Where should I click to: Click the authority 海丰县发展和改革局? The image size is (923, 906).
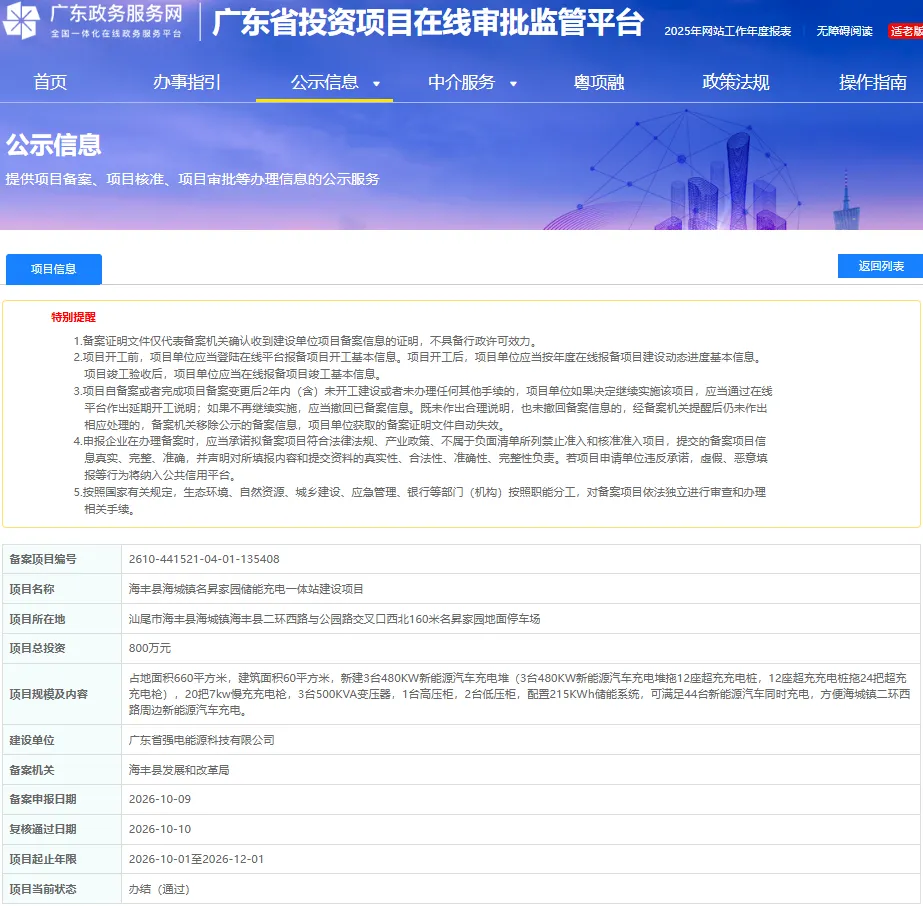pos(179,770)
